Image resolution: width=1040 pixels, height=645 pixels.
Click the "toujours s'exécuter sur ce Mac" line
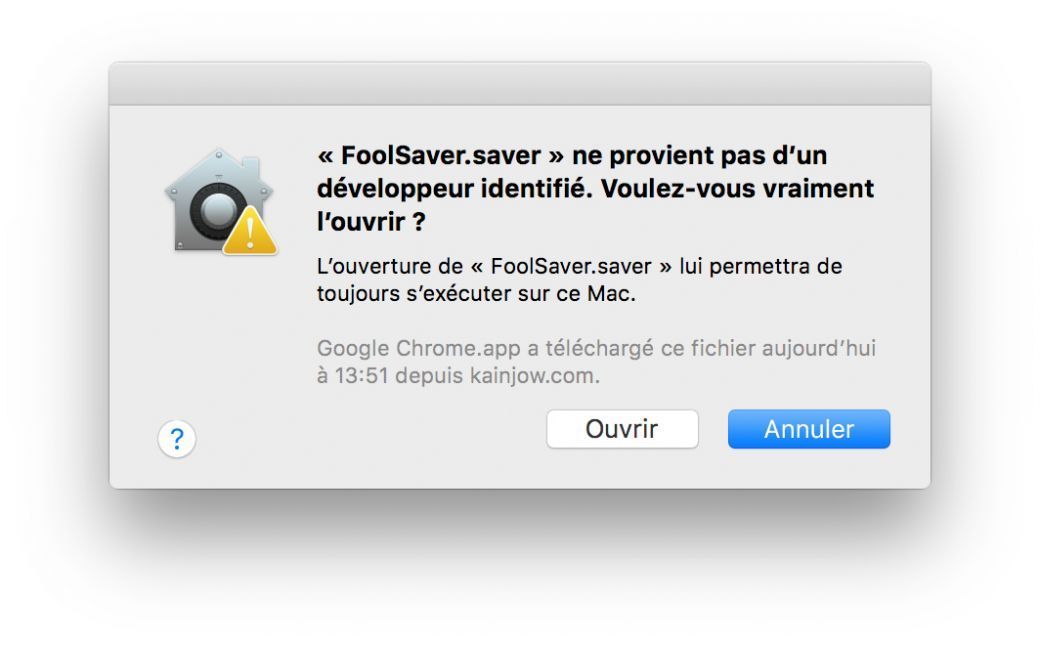tap(476, 296)
